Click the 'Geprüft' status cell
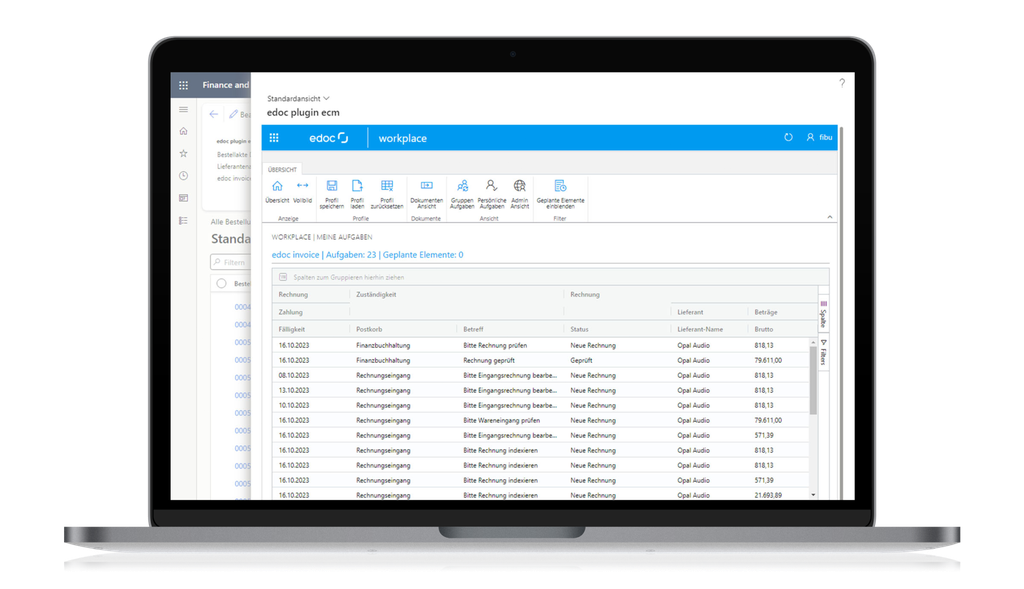1024x589 pixels. click(581, 360)
